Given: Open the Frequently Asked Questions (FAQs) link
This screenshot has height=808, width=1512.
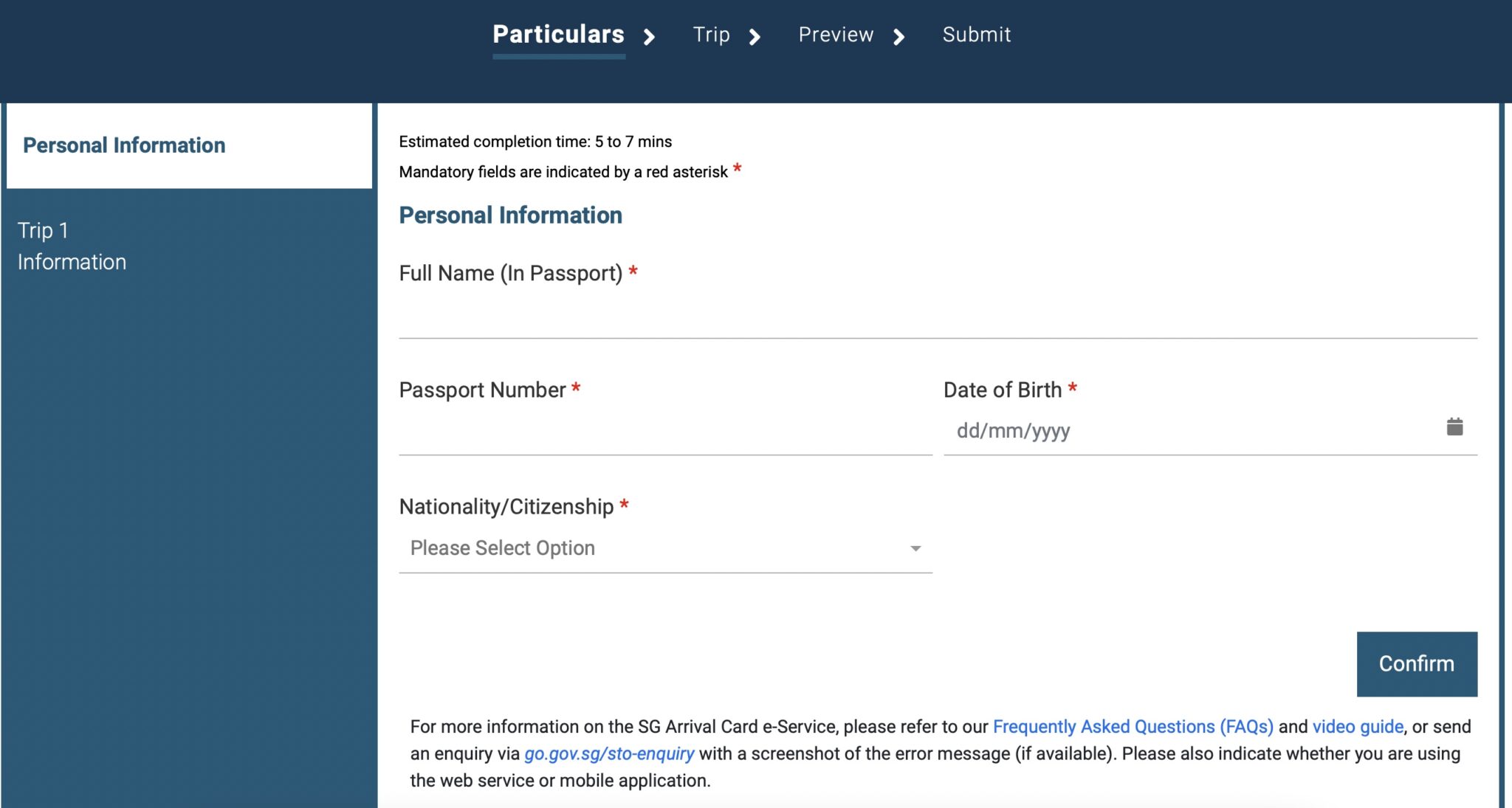Looking at the screenshot, I should click(x=1133, y=726).
